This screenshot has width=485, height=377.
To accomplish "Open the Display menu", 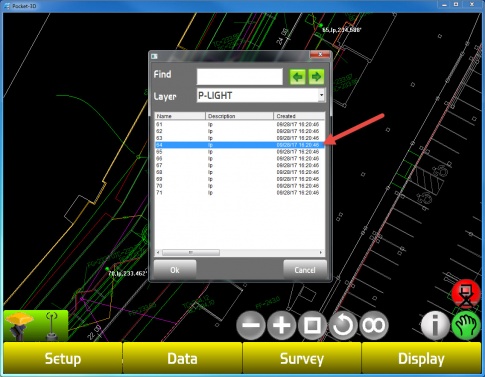I will pyautogui.click(x=421, y=359).
